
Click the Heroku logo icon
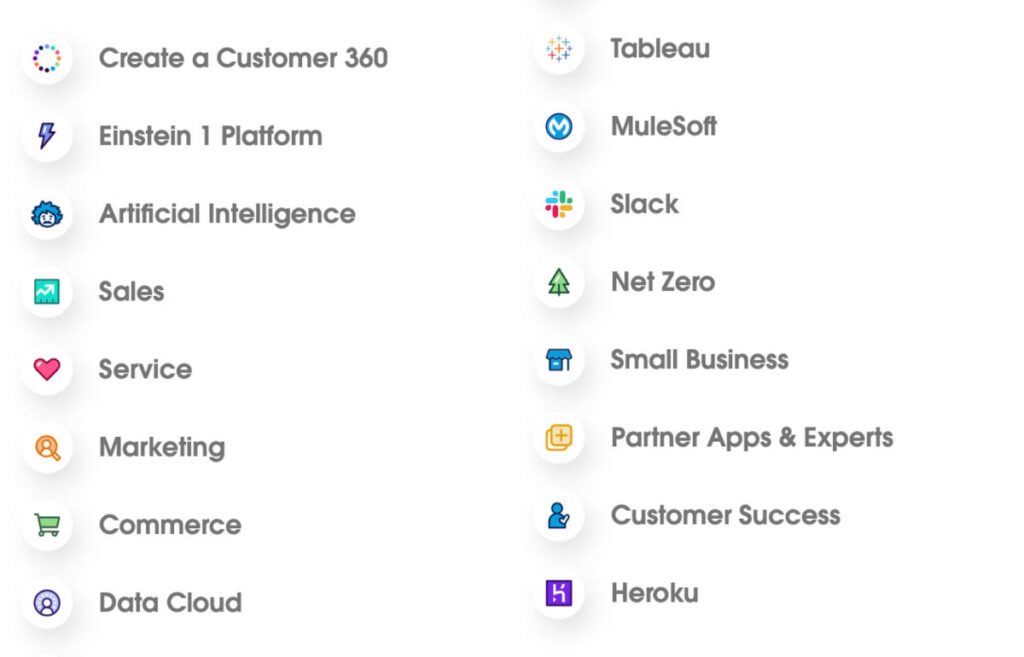[x=558, y=593]
